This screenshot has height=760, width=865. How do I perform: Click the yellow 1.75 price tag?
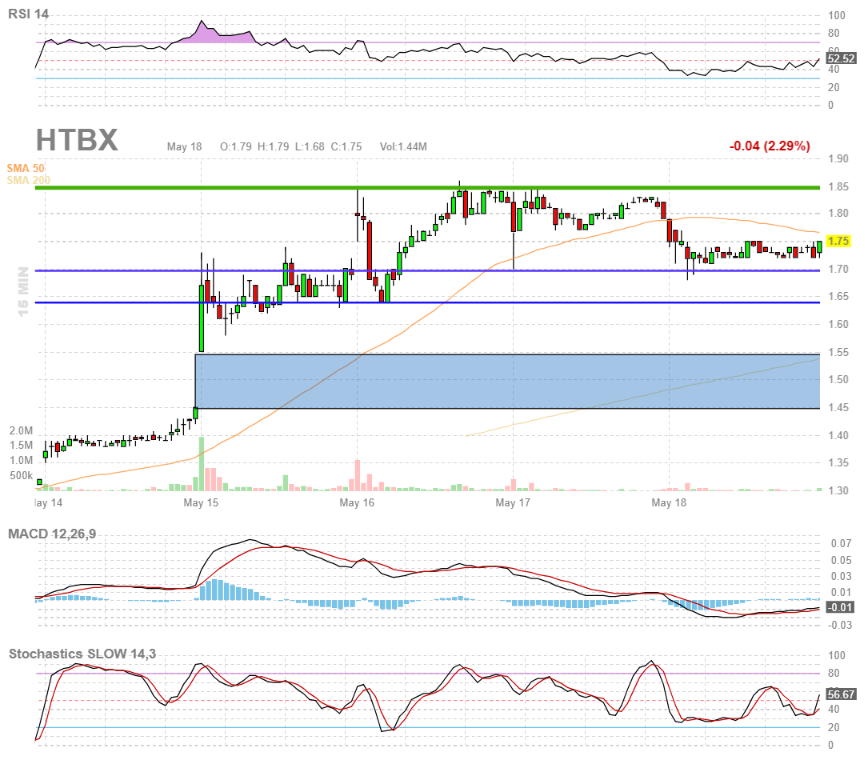click(x=840, y=241)
